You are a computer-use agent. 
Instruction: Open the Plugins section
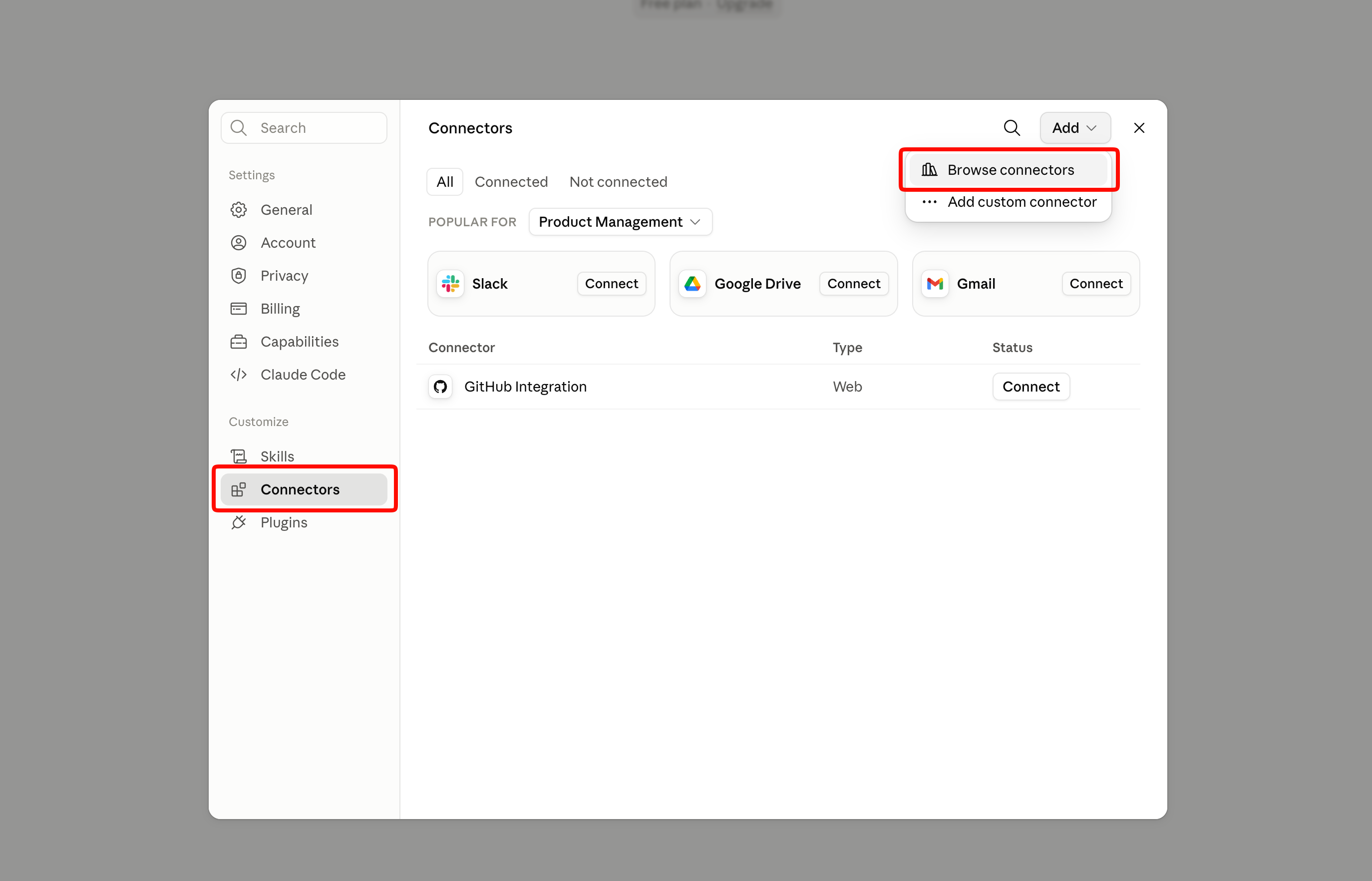(304, 522)
